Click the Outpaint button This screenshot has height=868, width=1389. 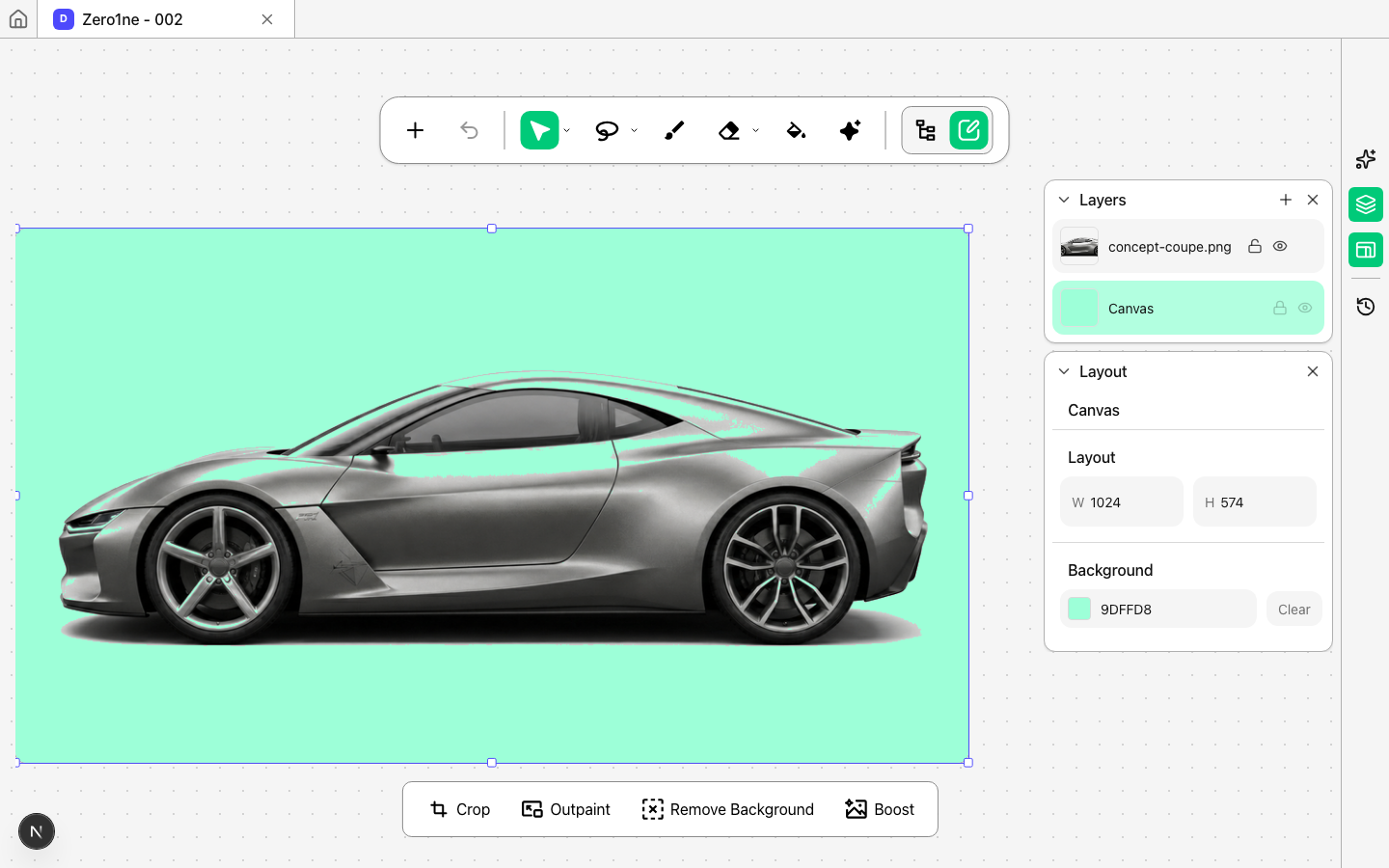566,809
